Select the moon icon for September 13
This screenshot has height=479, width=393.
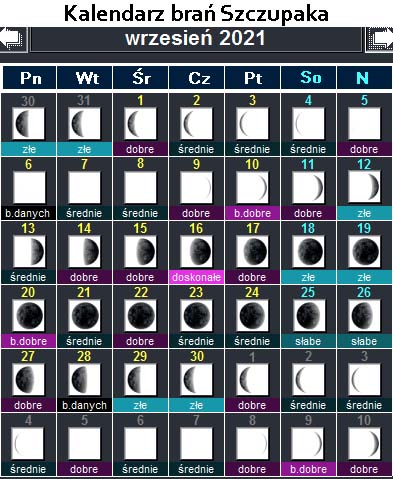pos(28,251)
